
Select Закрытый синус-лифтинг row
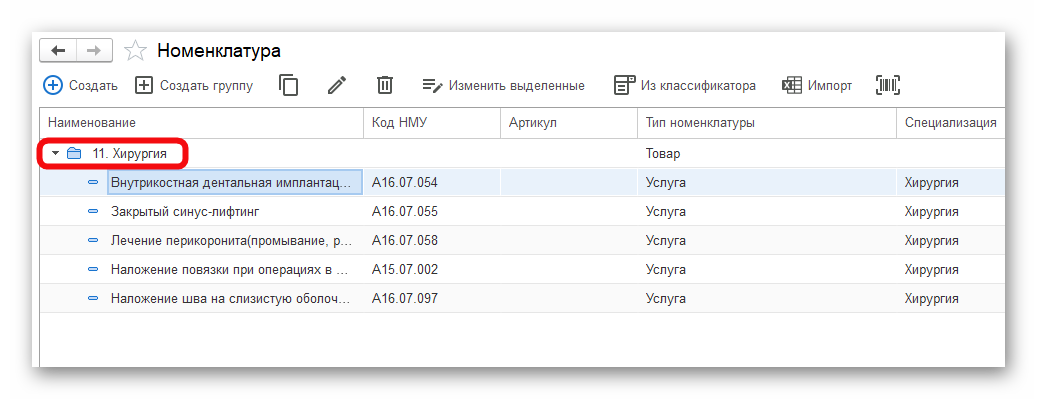pos(522,212)
